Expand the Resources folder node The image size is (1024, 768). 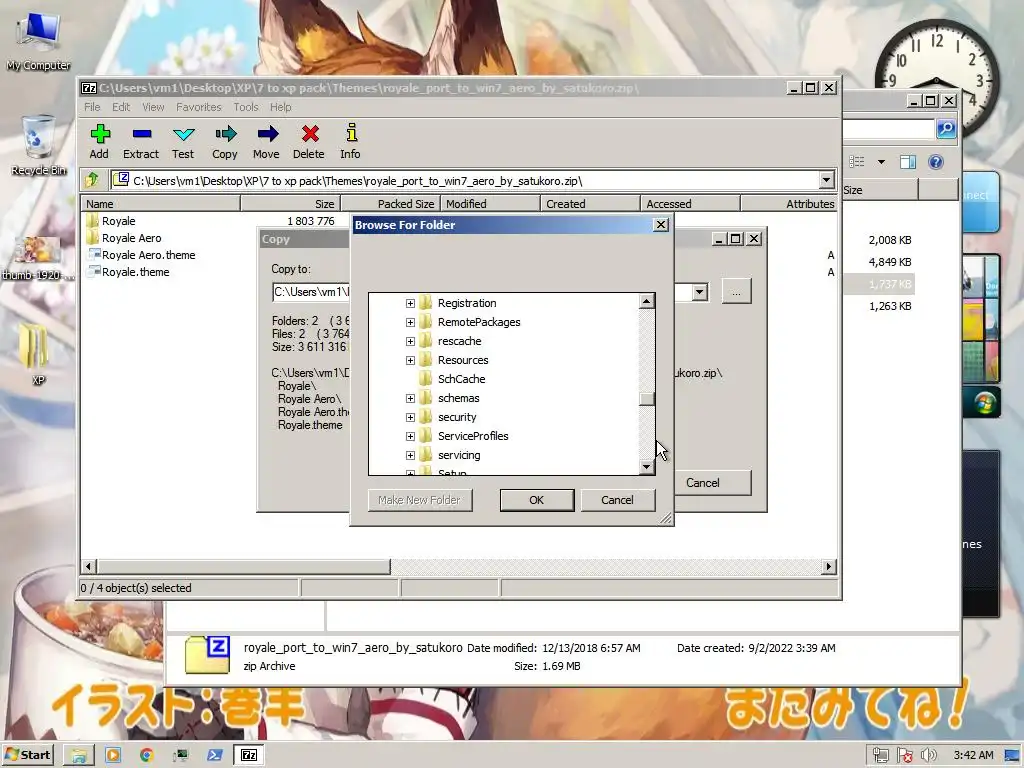tap(410, 360)
